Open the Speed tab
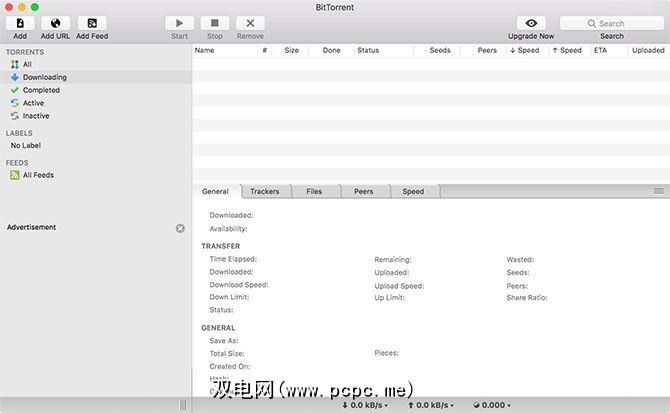The width and height of the screenshot is (670, 413). (x=413, y=191)
